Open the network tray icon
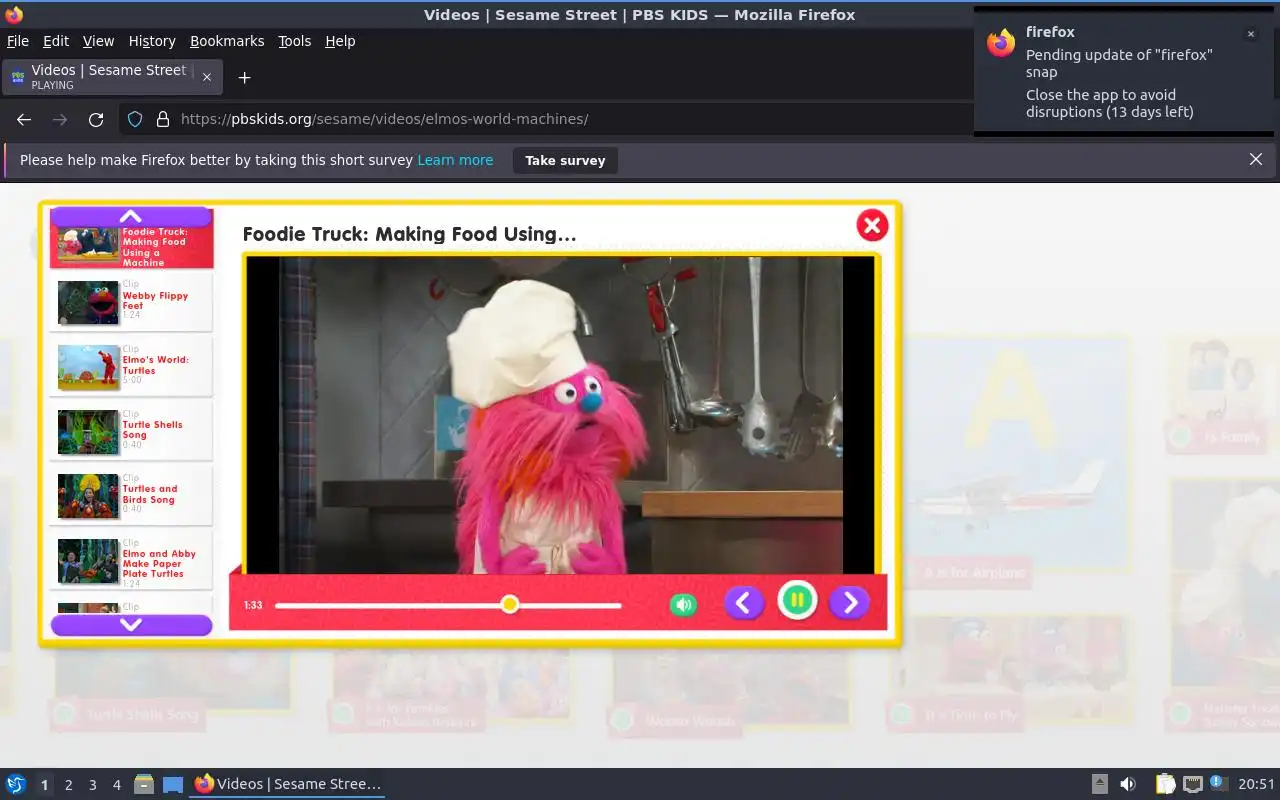This screenshot has width=1280, height=800. pyautogui.click(x=1192, y=784)
